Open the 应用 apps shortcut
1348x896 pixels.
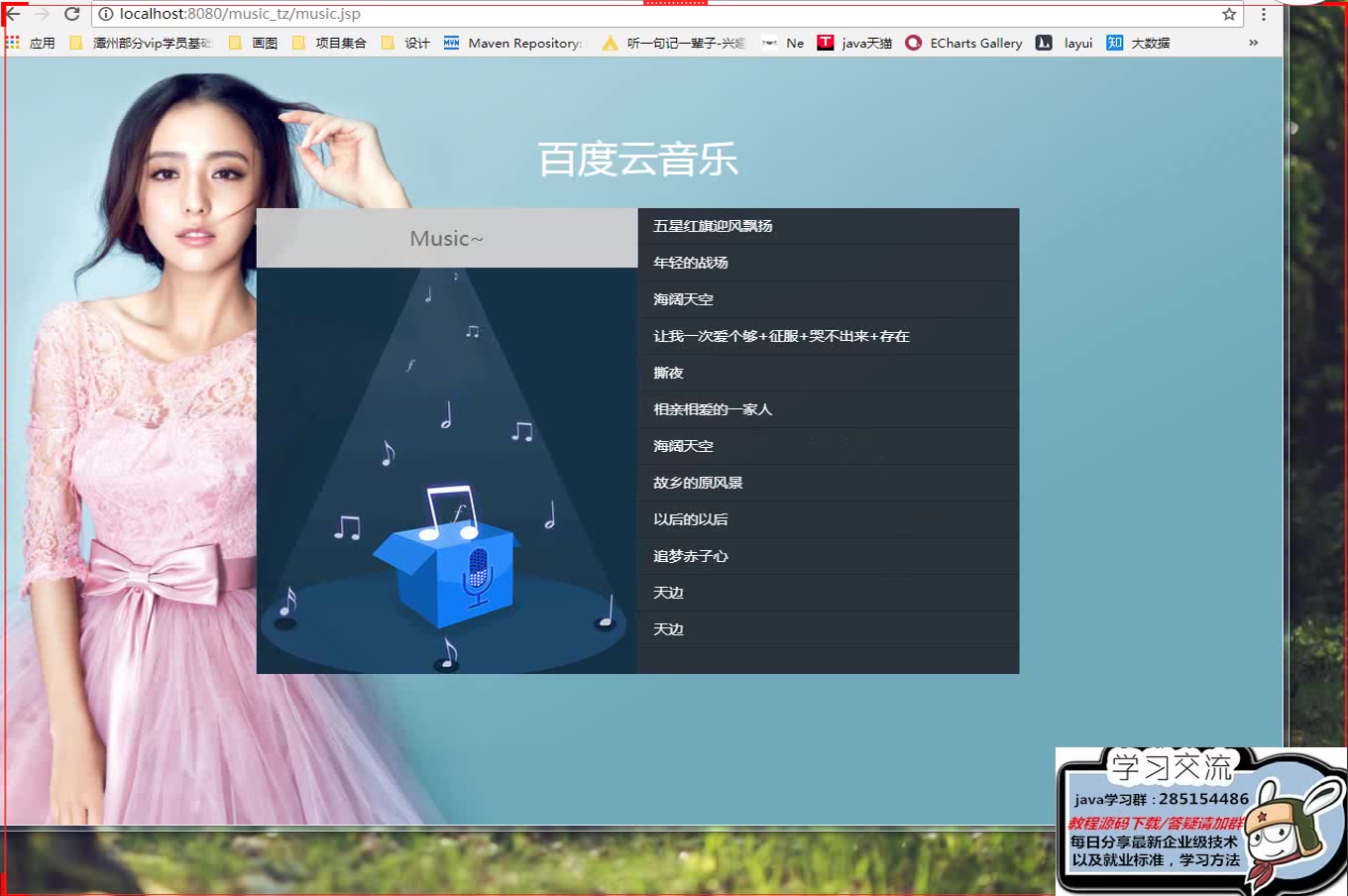tap(31, 43)
